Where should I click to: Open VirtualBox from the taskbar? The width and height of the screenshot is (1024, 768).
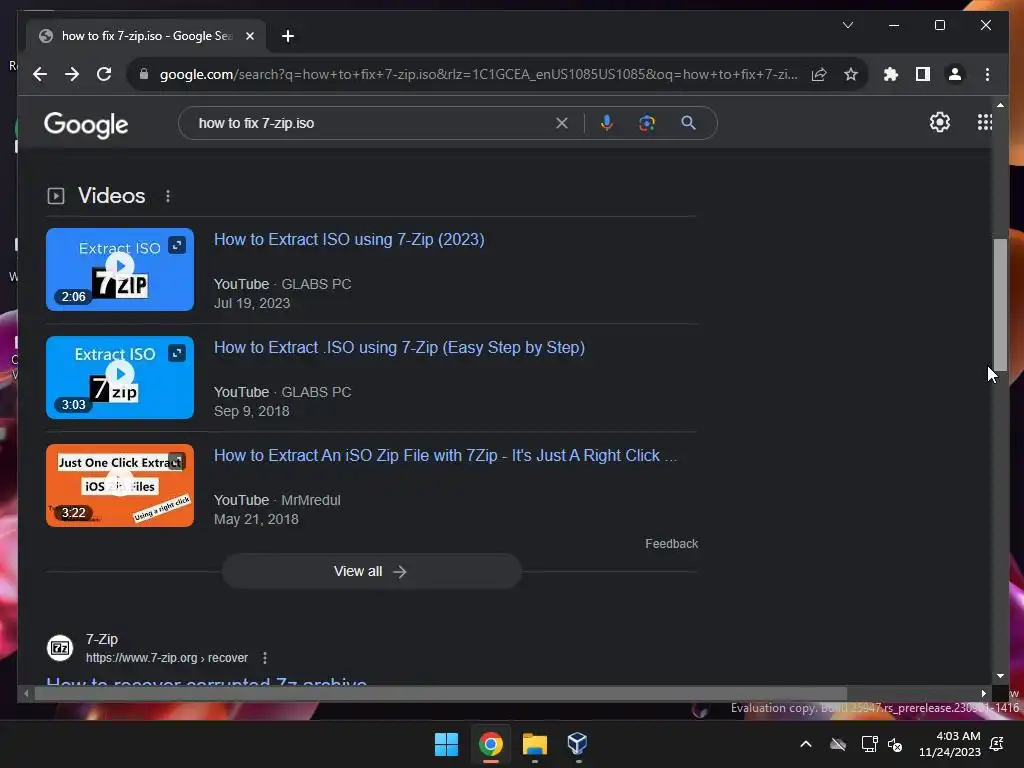click(578, 744)
